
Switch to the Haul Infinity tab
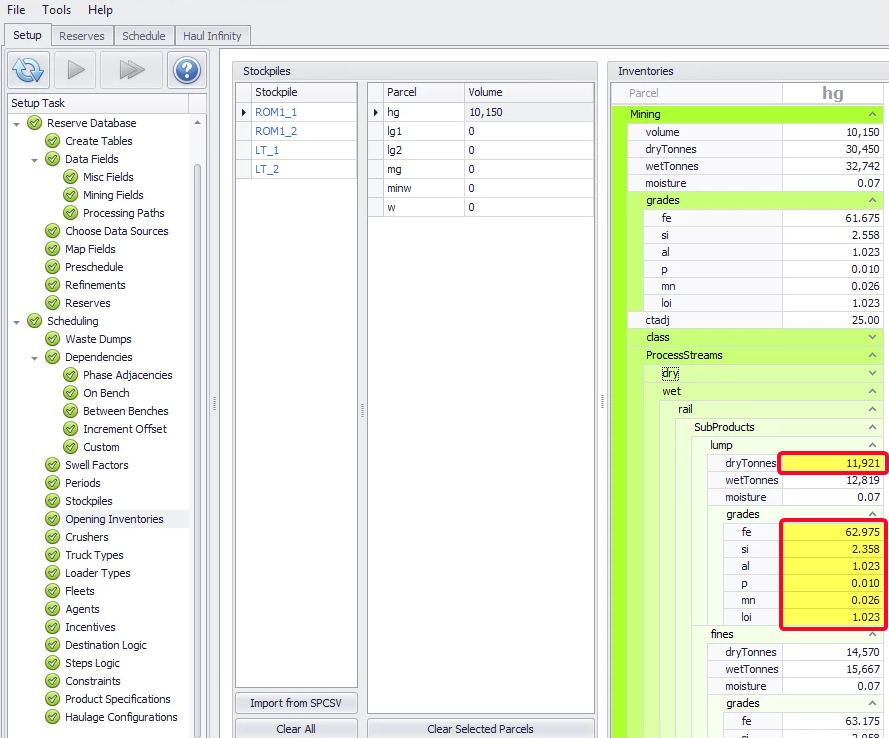click(212, 36)
